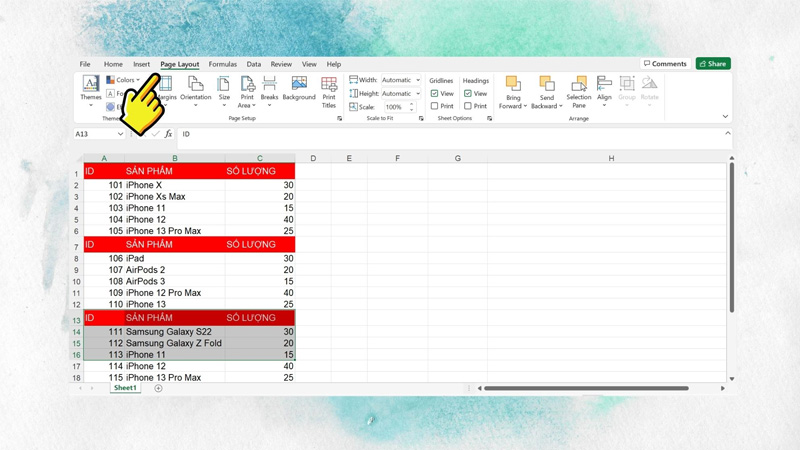
Task: Select column D header
Action: pyautogui.click(x=313, y=158)
